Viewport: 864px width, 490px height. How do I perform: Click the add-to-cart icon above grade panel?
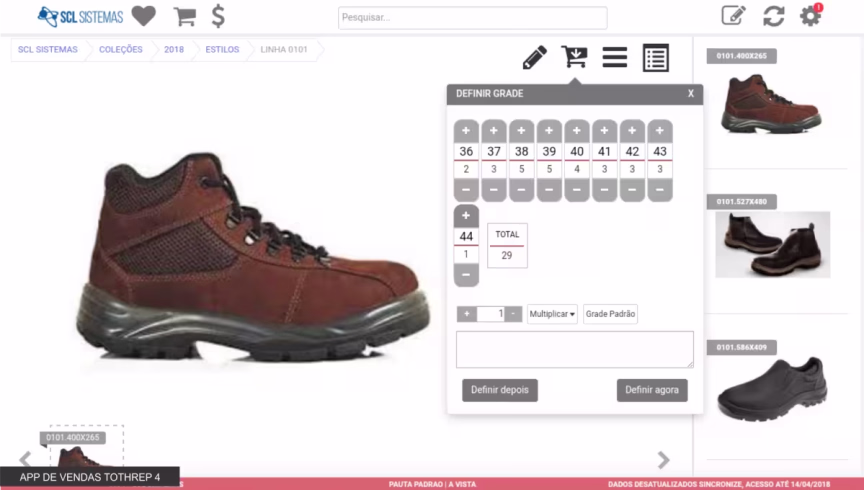pyautogui.click(x=574, y=58)
